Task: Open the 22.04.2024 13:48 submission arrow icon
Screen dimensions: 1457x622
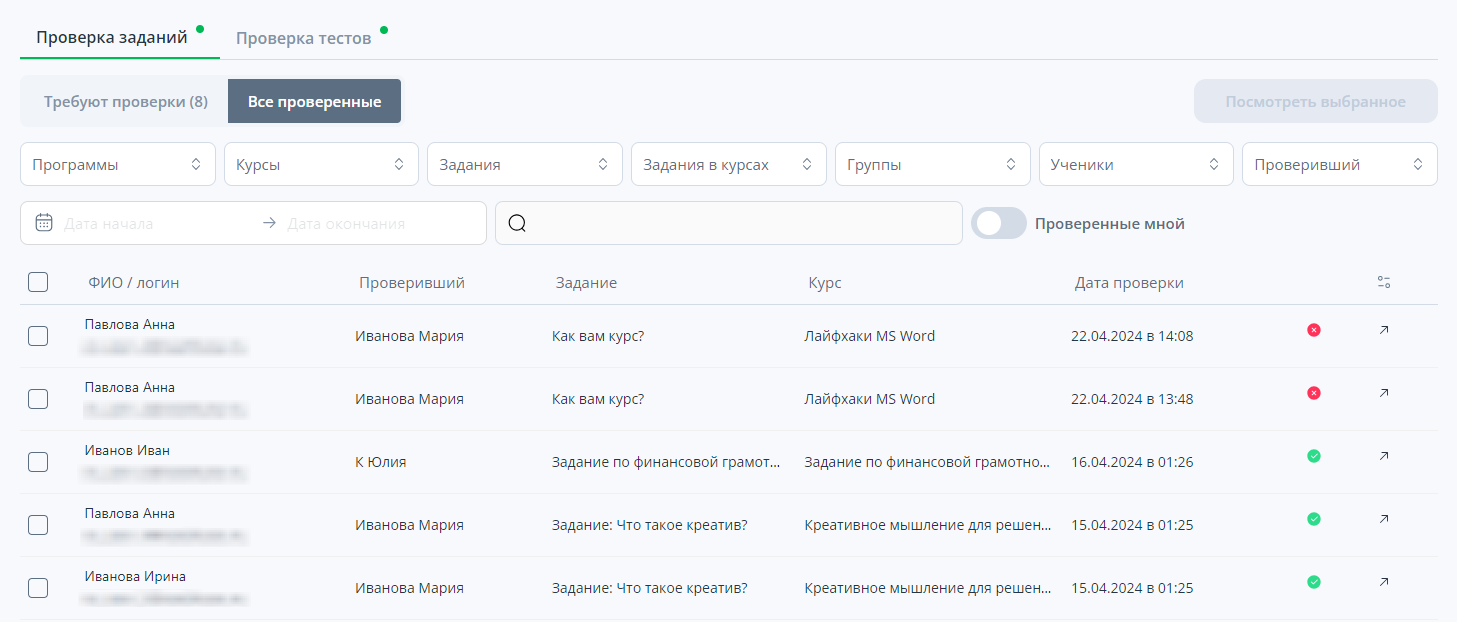Action: 1384,393
